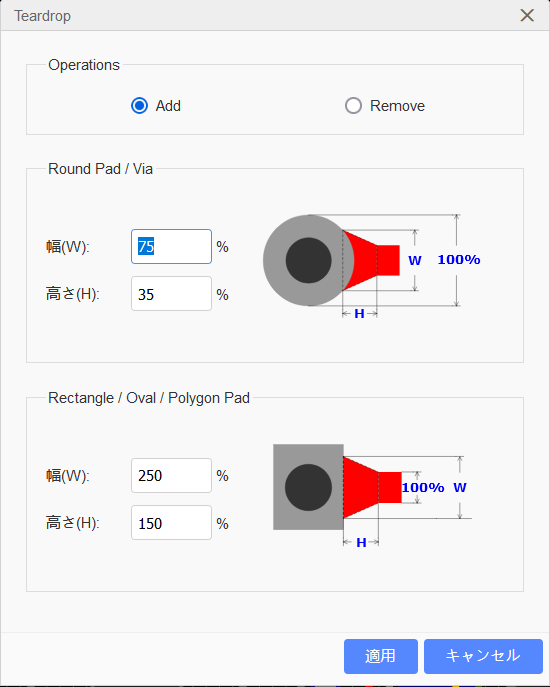Screen dimensions: 550x687
Task: Click the blue H marker under rectangle pad
Action: pyautogui.click(x=361, y=542)
